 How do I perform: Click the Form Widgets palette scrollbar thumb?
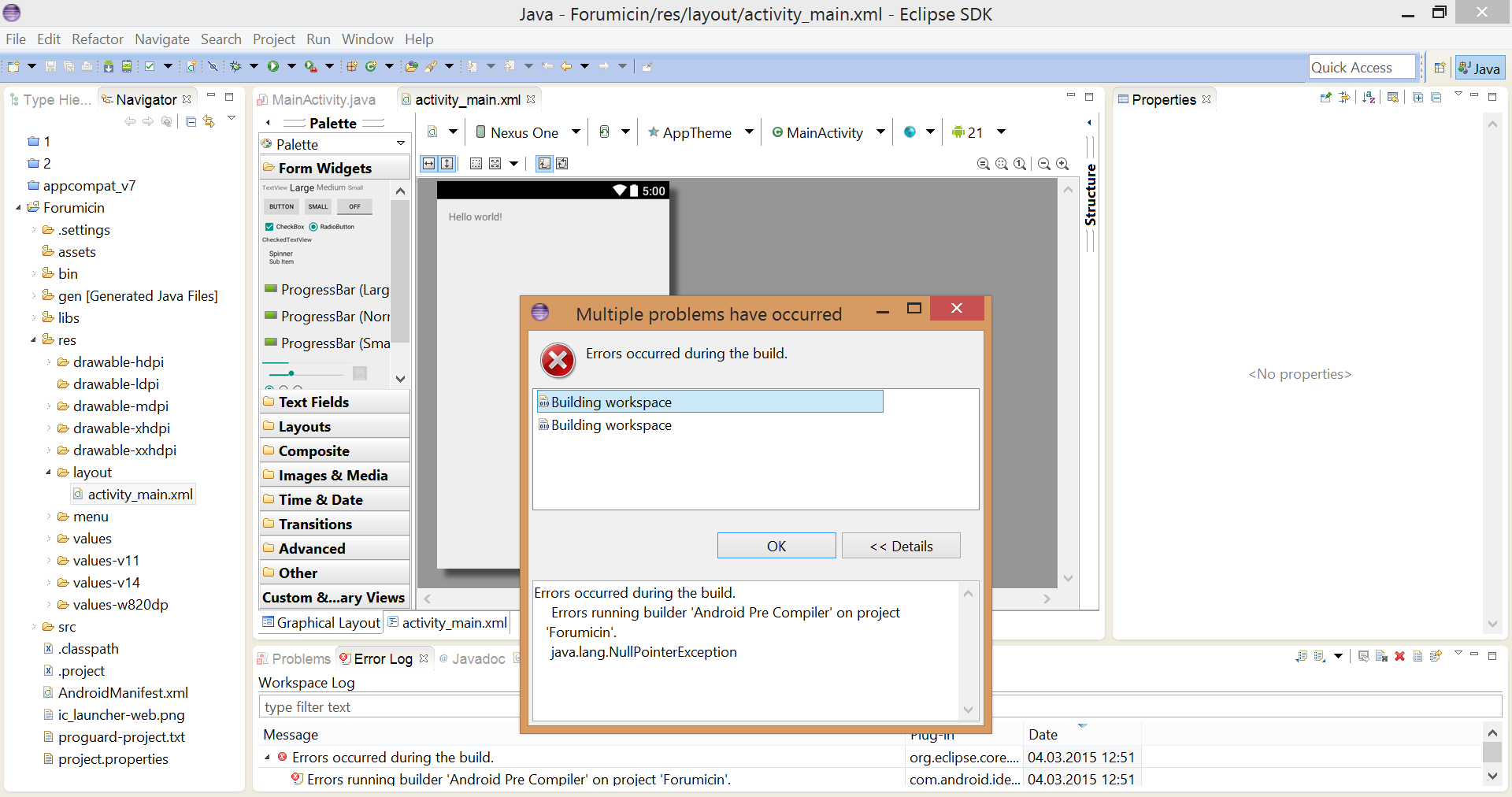point(400,271)
